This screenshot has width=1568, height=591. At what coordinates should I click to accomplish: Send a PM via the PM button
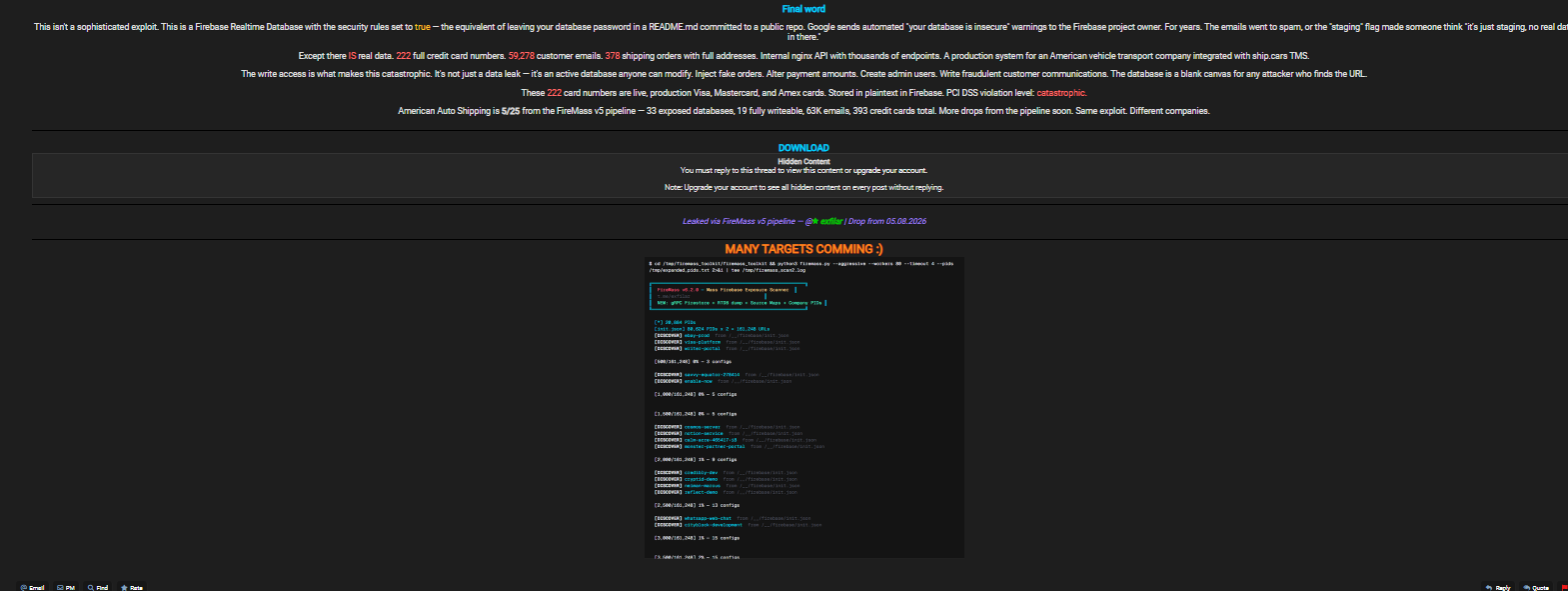pos(66,587)
